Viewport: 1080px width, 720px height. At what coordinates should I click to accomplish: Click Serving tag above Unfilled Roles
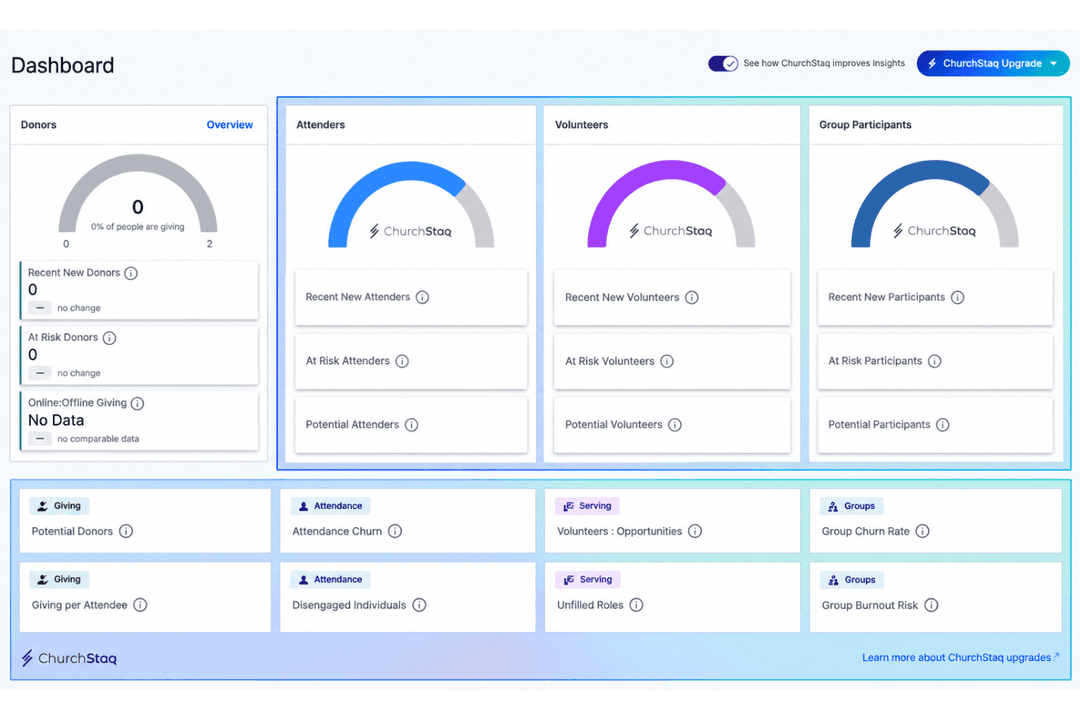point(588,579)
